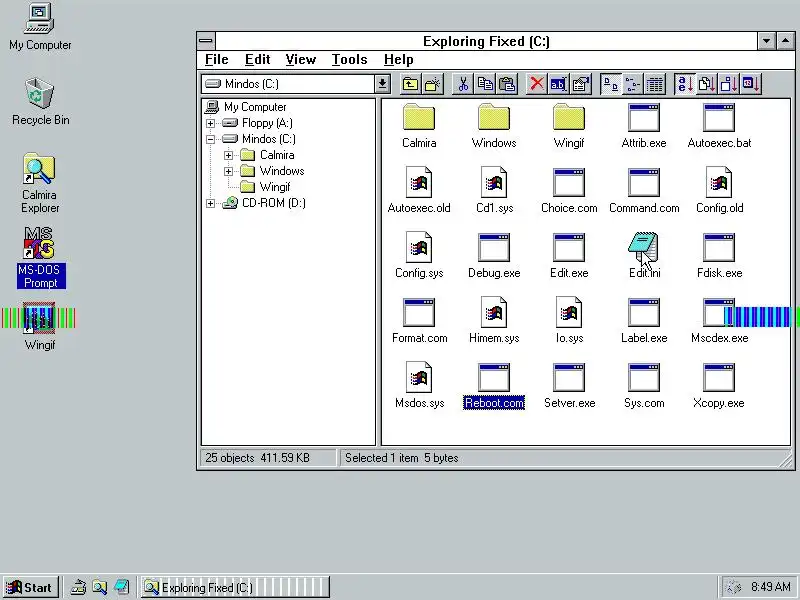Select the Windows folder in file pane

tap(494, 127)
